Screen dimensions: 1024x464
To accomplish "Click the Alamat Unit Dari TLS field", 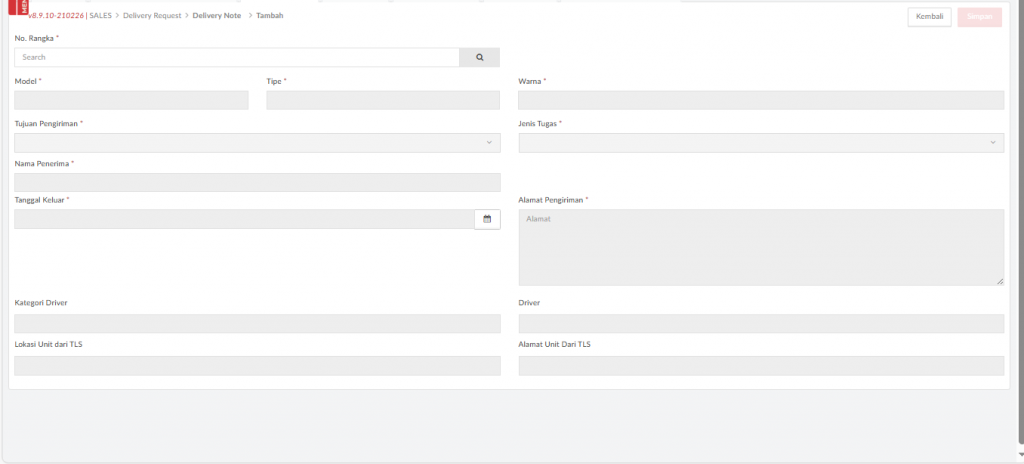I will tap(761, 366).
